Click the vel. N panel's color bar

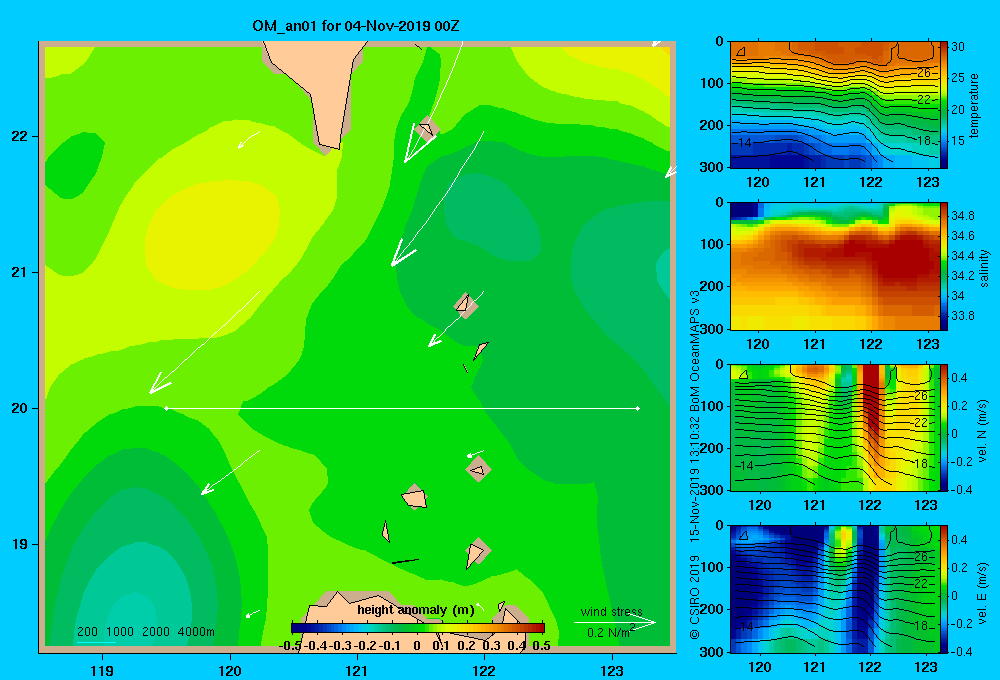coord(944,427)
